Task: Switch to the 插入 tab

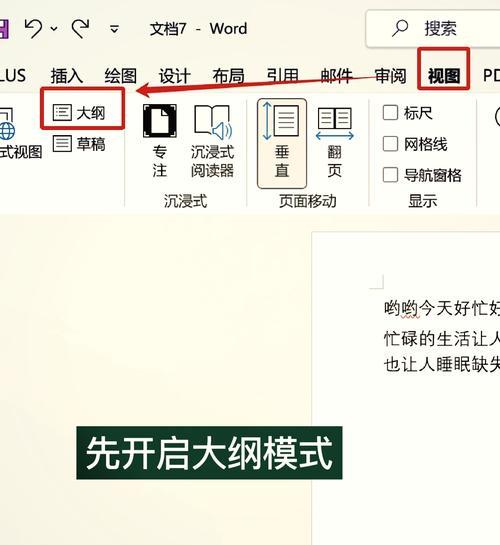Action: coord(67,75)
